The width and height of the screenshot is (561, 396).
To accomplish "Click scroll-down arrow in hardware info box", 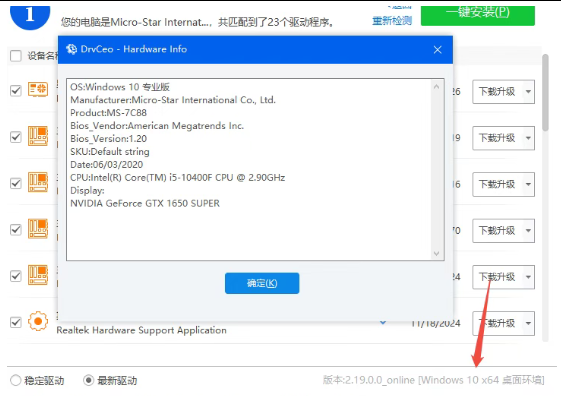I will coord(436,254).
